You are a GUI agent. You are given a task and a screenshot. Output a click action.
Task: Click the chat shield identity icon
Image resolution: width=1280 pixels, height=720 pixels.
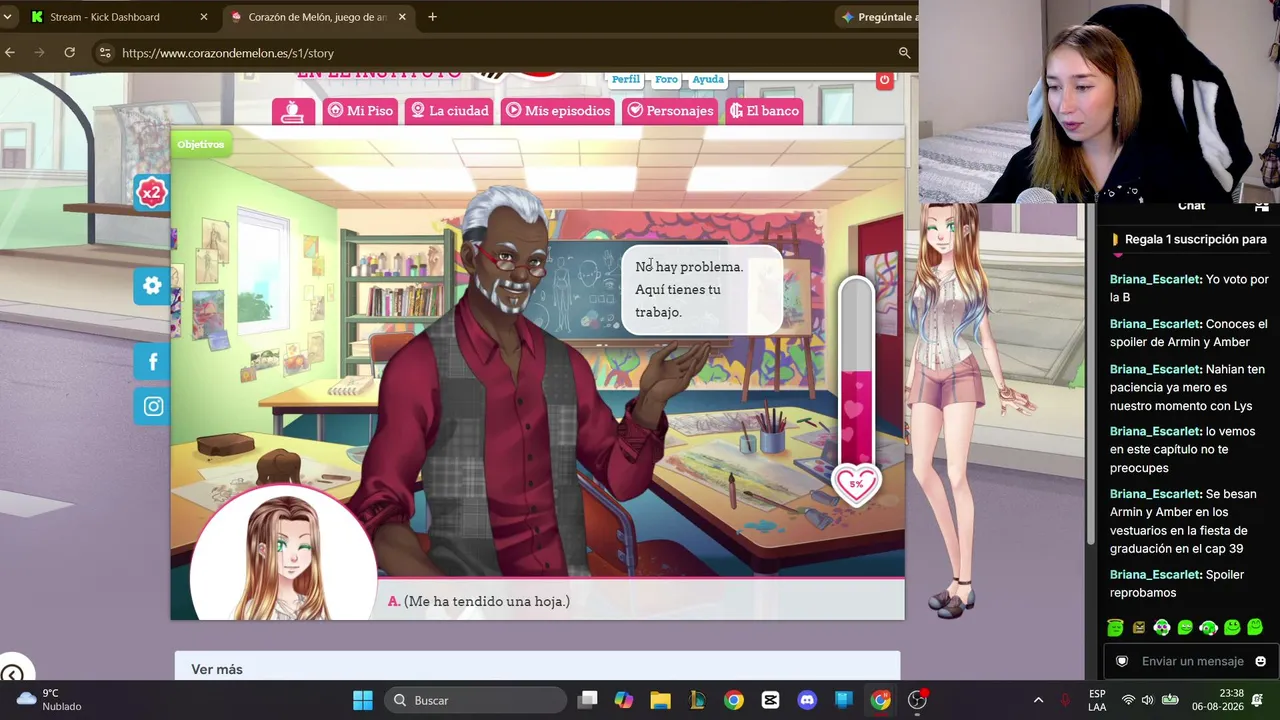pos(1122,661)
